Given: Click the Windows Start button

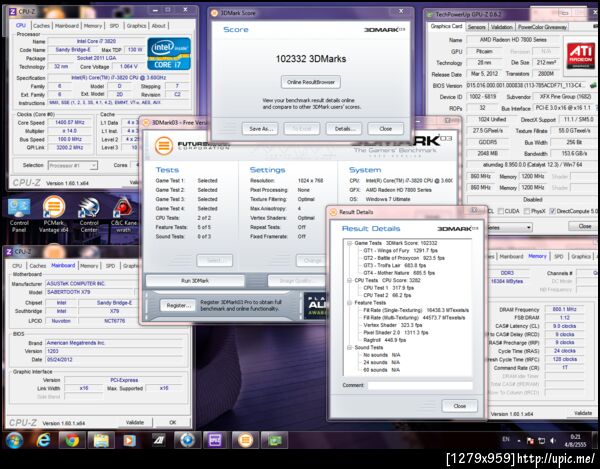Looking at the screenshot, I should (x=14, y=439).
